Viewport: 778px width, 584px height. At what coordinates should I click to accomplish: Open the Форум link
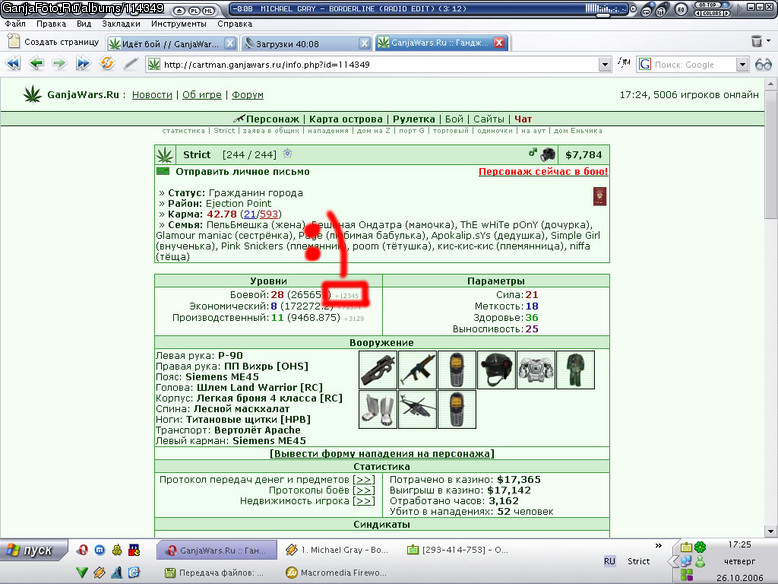coord(248,94)
